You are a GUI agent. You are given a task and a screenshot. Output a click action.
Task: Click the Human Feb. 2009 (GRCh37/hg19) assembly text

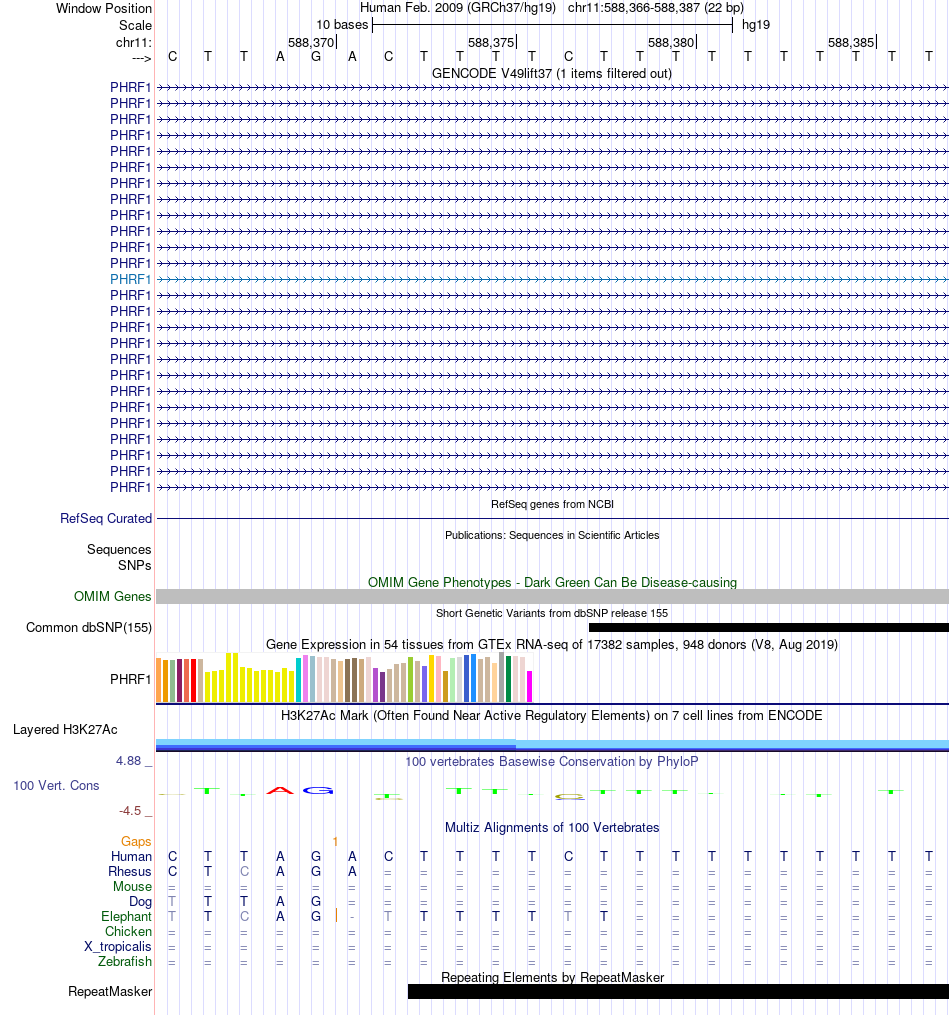point(458,8)
